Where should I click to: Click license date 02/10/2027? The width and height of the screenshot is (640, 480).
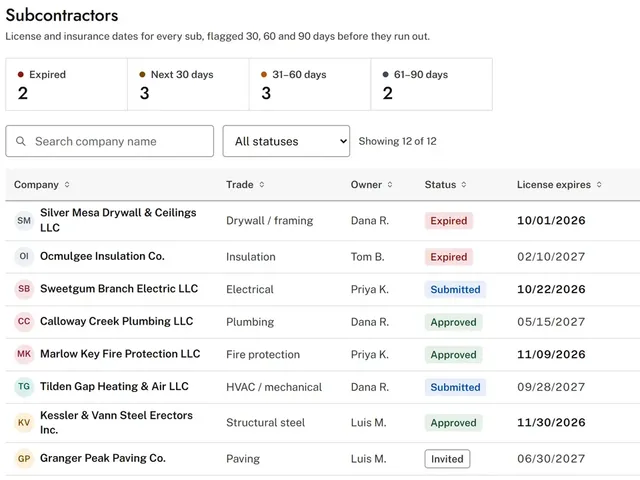coord(551,257)
